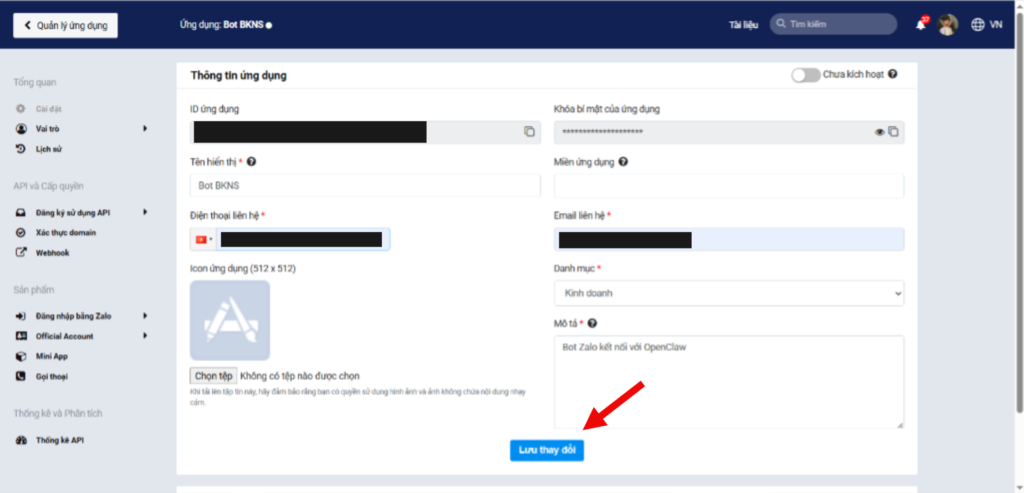
Task: Click the Thống kê API dashboard icon
Action: tap(21, 440)
